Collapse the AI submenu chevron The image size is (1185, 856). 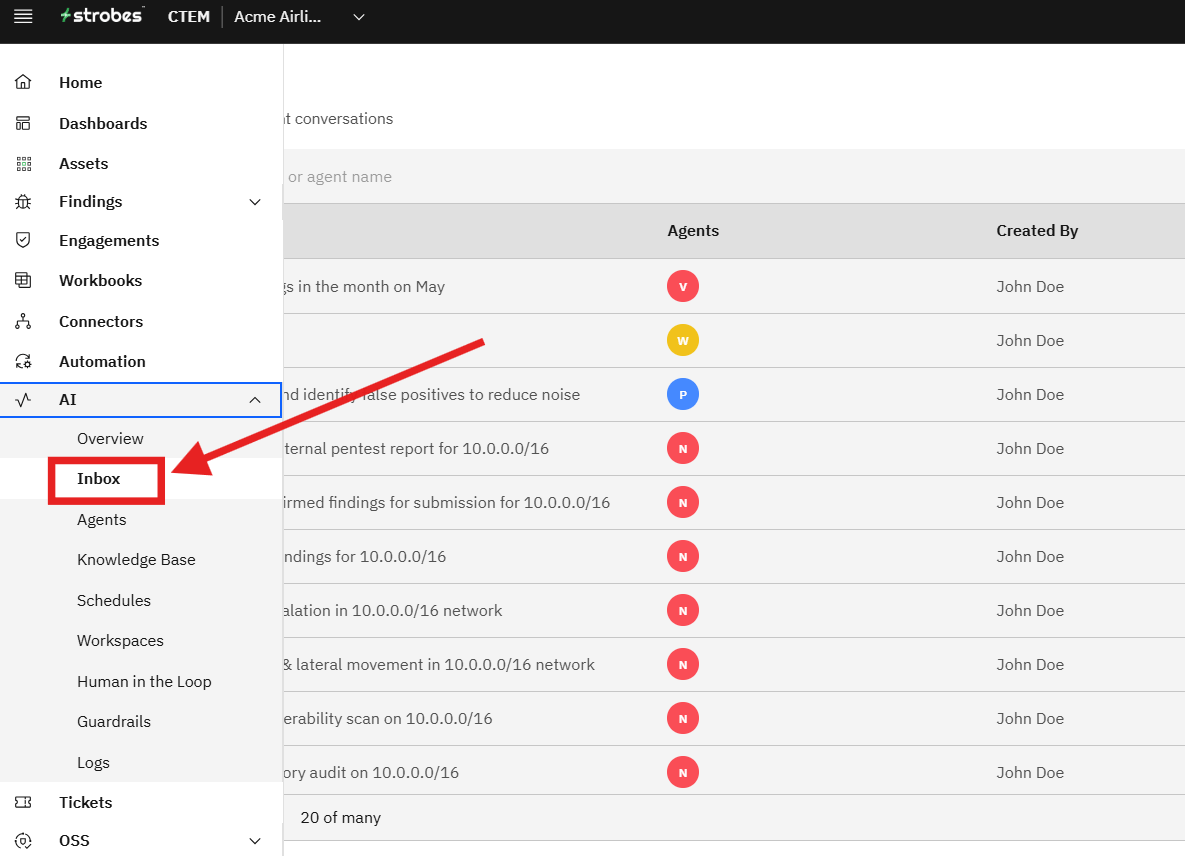click(255, 400)
